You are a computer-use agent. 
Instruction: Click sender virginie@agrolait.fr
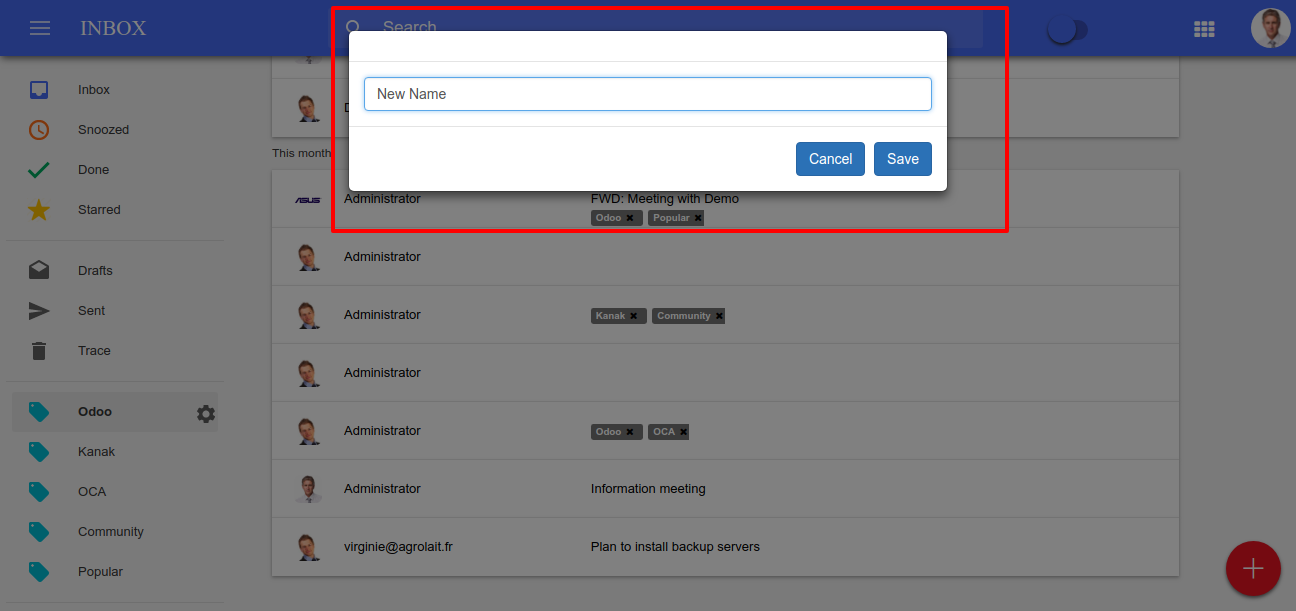click(x=398, y=547)
